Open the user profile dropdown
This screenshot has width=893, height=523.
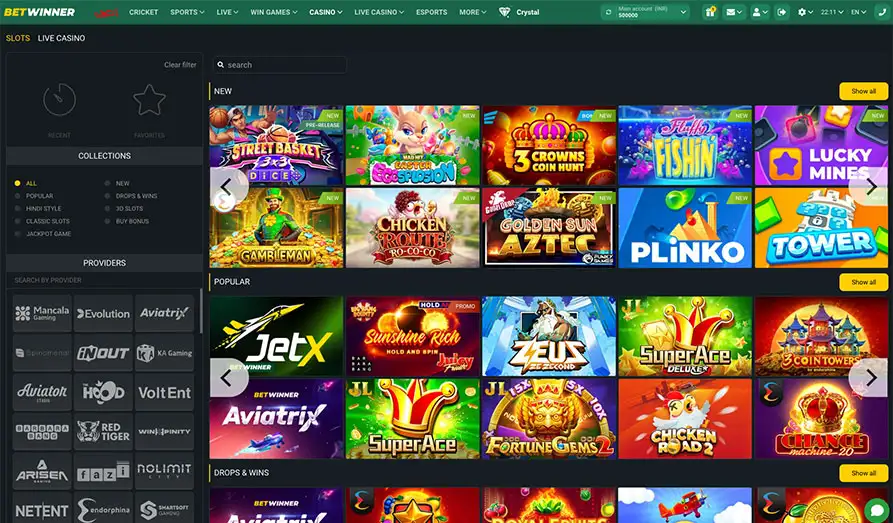click(x=760, y=12)
